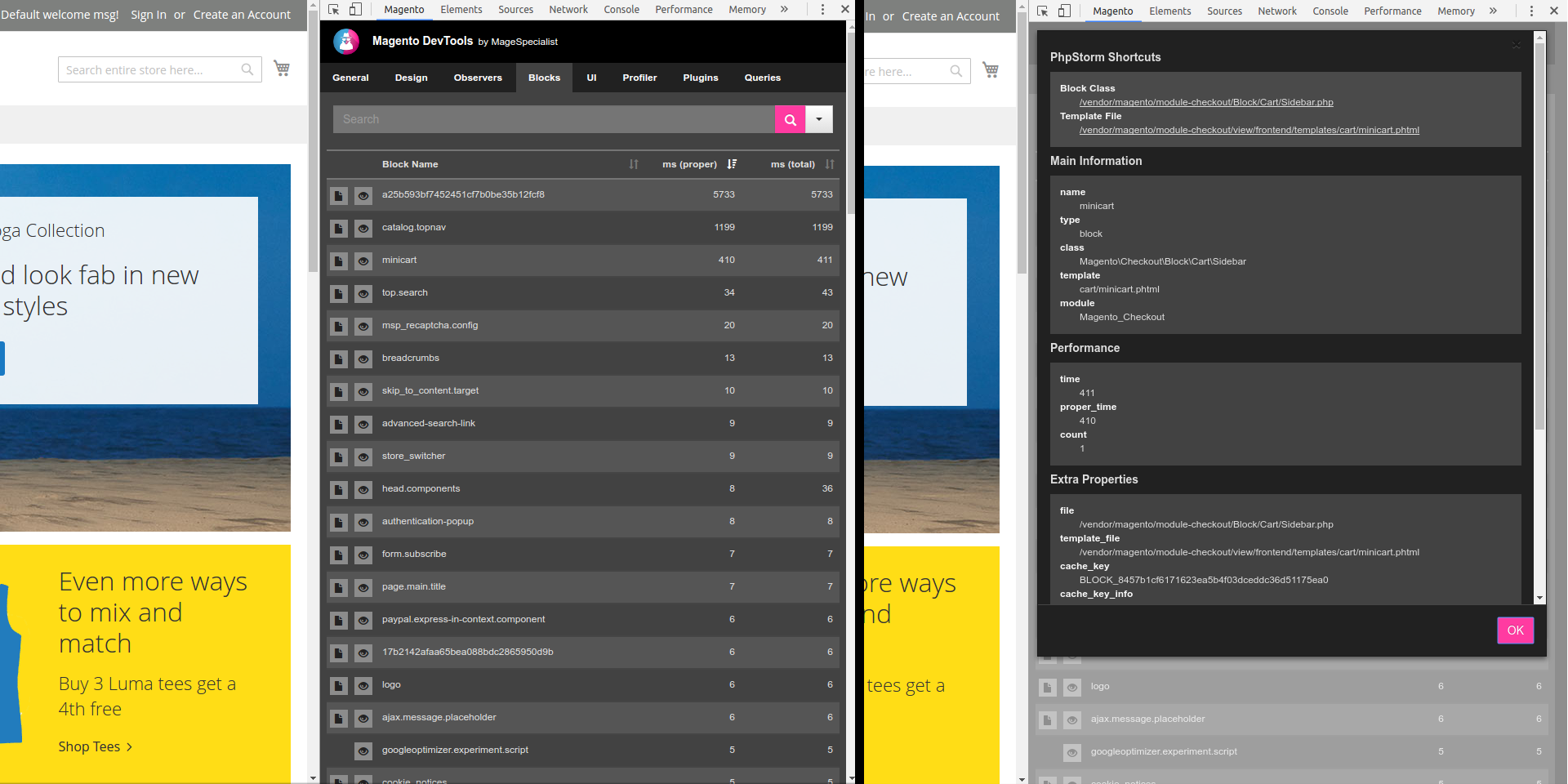Open file icon for advanced-search-link row

(339, 424)
